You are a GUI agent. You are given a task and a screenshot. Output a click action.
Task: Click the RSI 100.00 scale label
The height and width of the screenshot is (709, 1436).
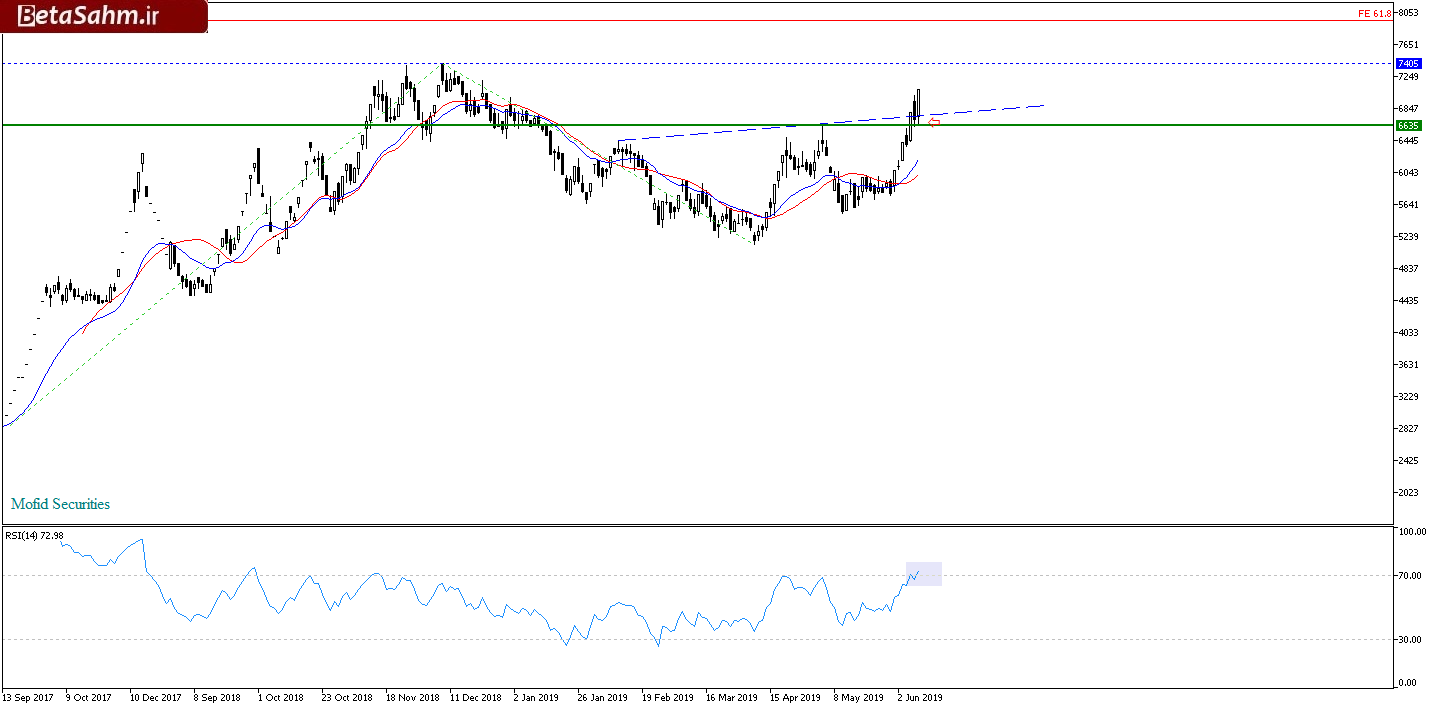(1412, 533)
